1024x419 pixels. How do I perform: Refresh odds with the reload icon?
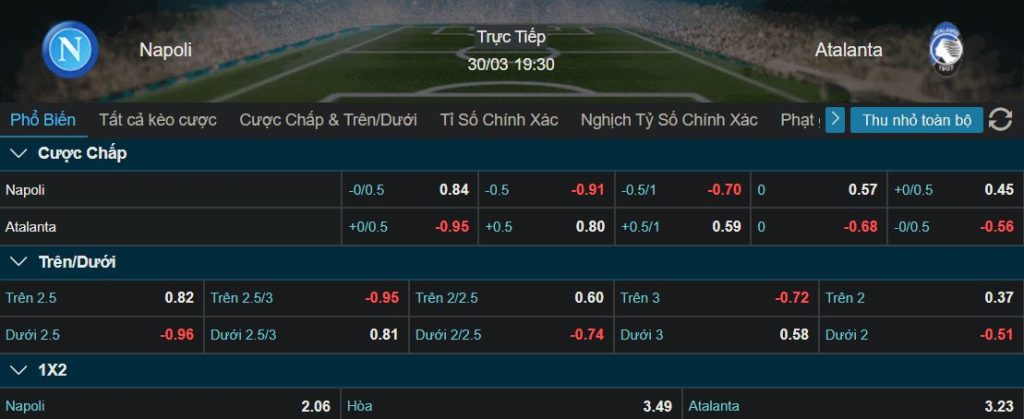click(x=1000, y=120)
